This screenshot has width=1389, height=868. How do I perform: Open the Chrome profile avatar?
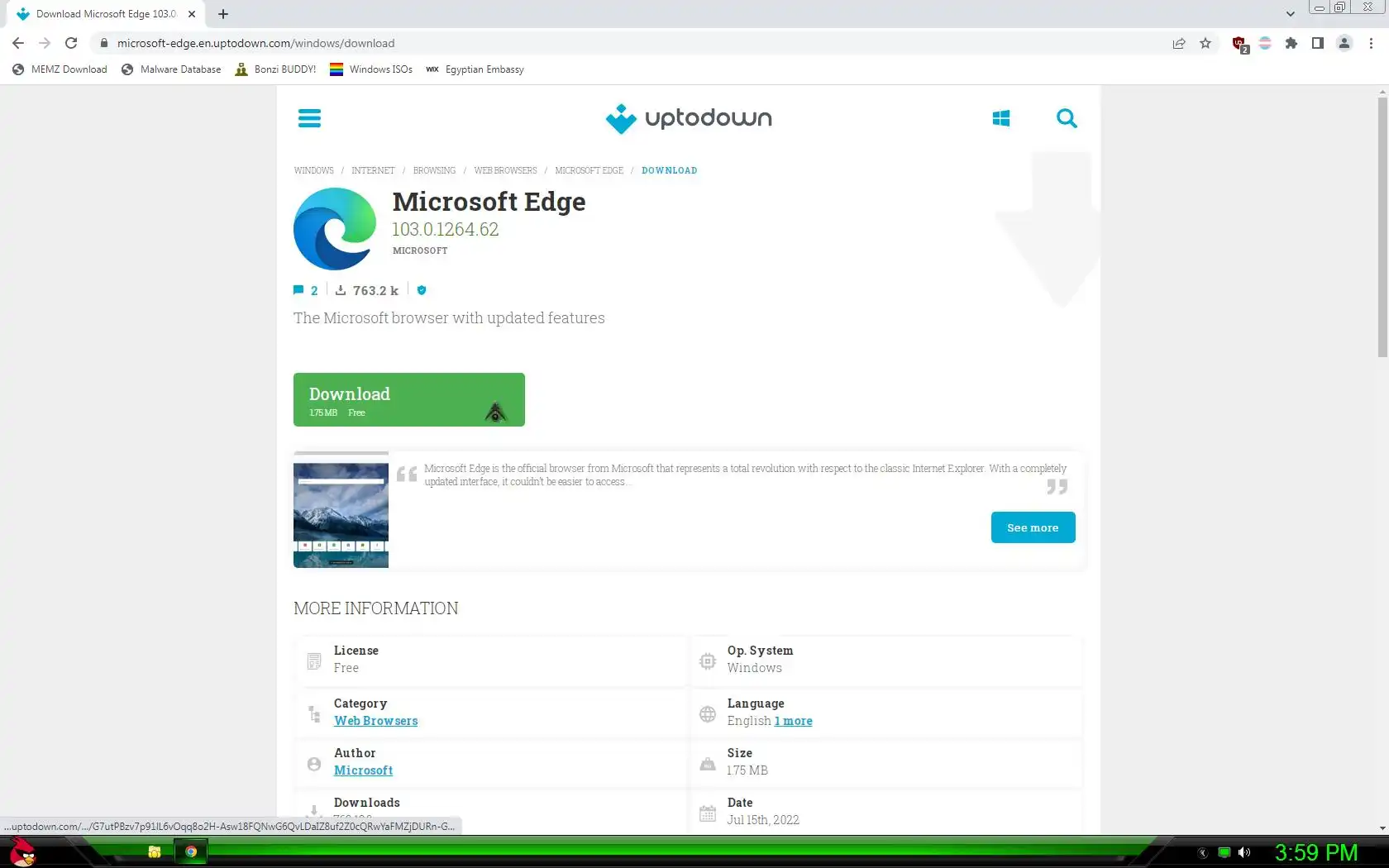[1344, 43]
